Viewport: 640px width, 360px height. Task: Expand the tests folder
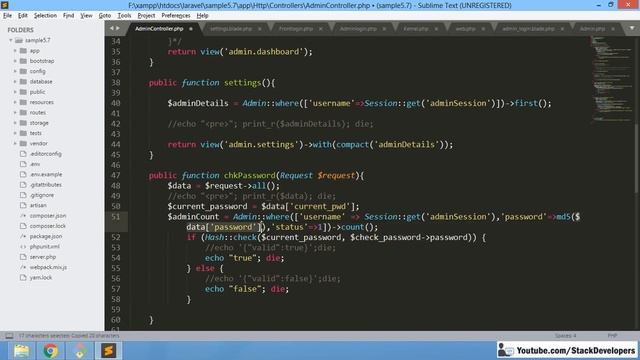(x=16, y=133)
